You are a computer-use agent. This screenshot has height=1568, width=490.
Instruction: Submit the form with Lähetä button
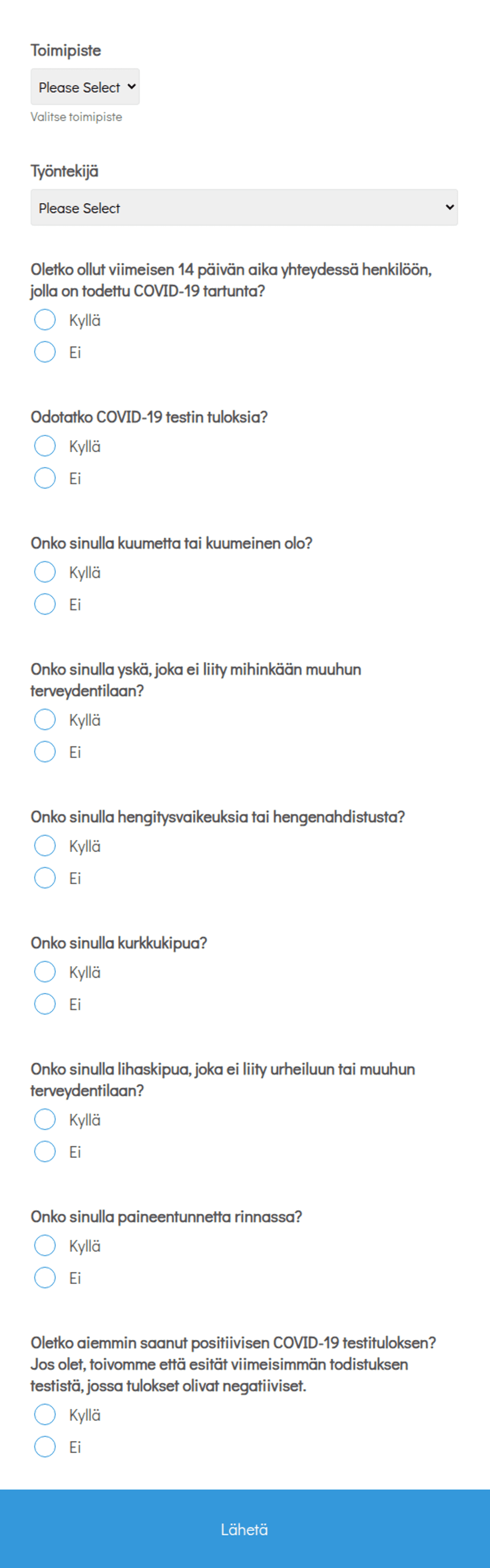point(244,1528)
